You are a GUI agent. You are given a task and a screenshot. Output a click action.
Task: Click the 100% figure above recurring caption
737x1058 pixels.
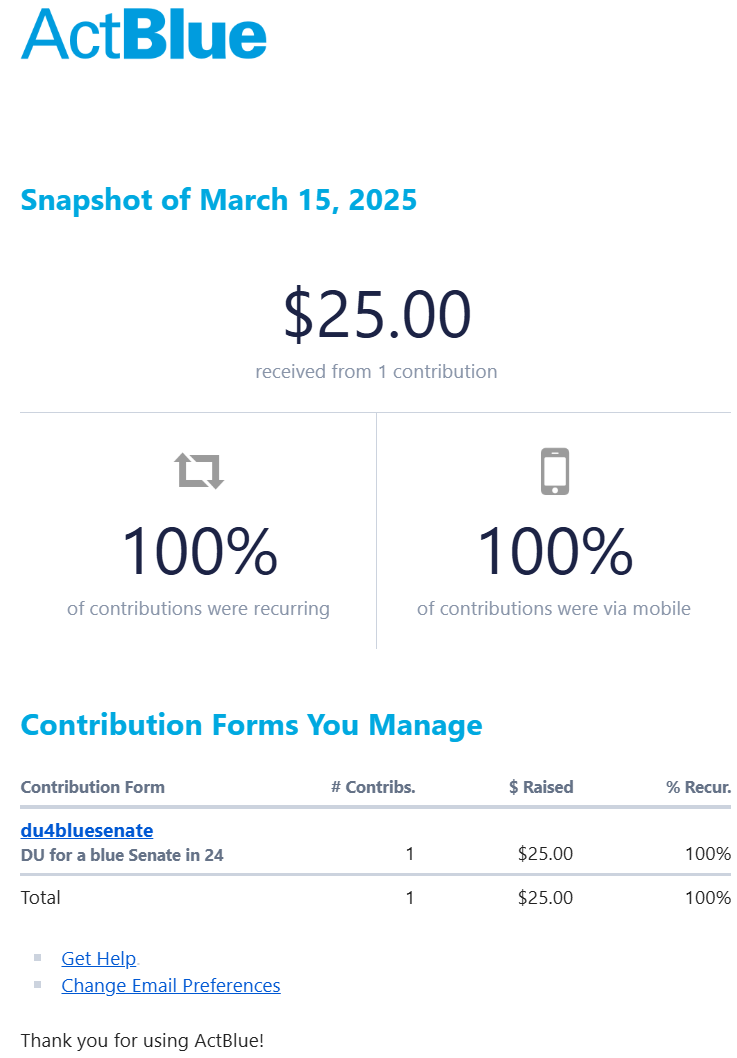point(199,552)
